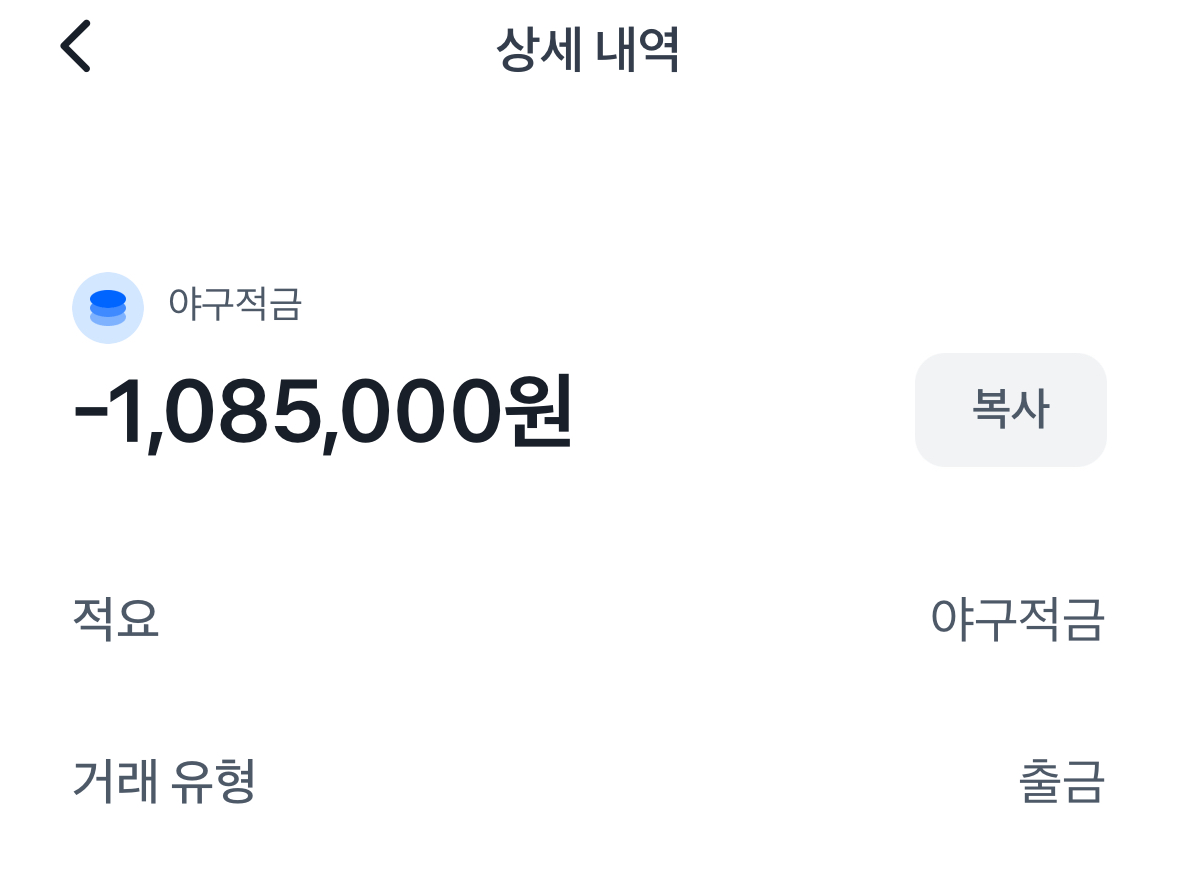Tap the small 야구적금 label beside the coin icon
The width and height of the screenshot is (1179, 869).
[235, 305]
